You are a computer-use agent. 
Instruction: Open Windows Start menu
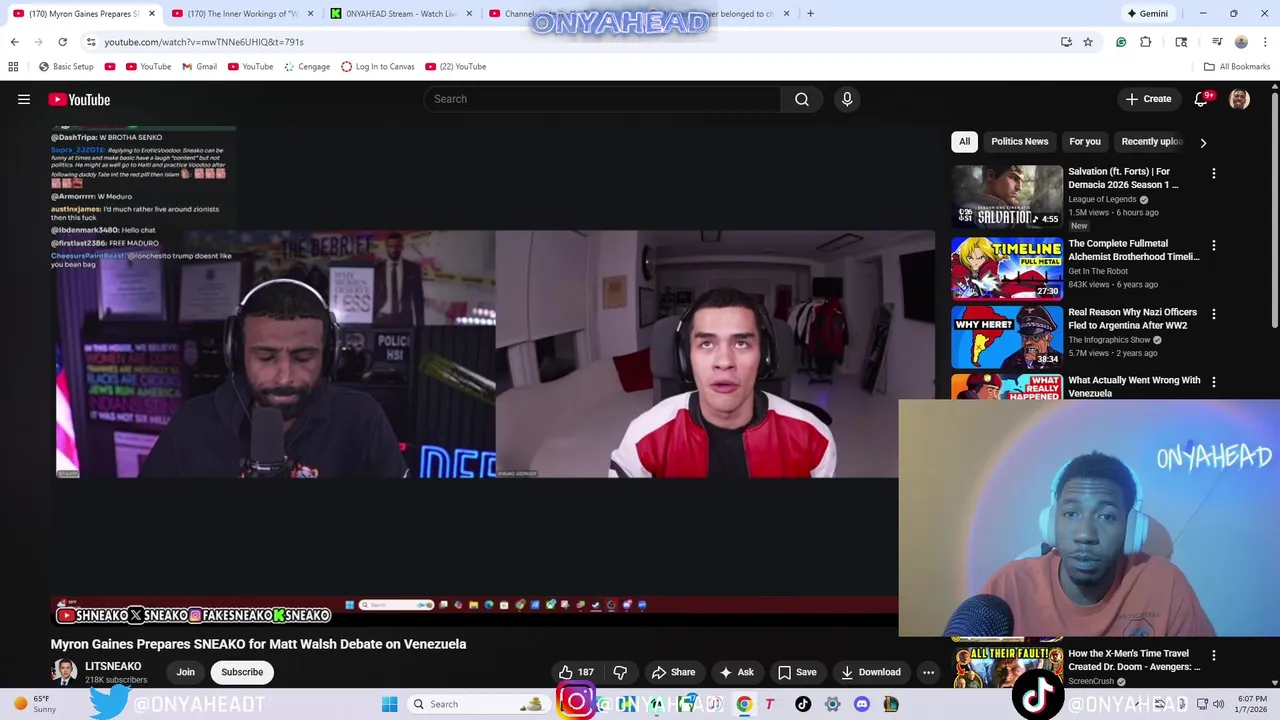point(389,704)
